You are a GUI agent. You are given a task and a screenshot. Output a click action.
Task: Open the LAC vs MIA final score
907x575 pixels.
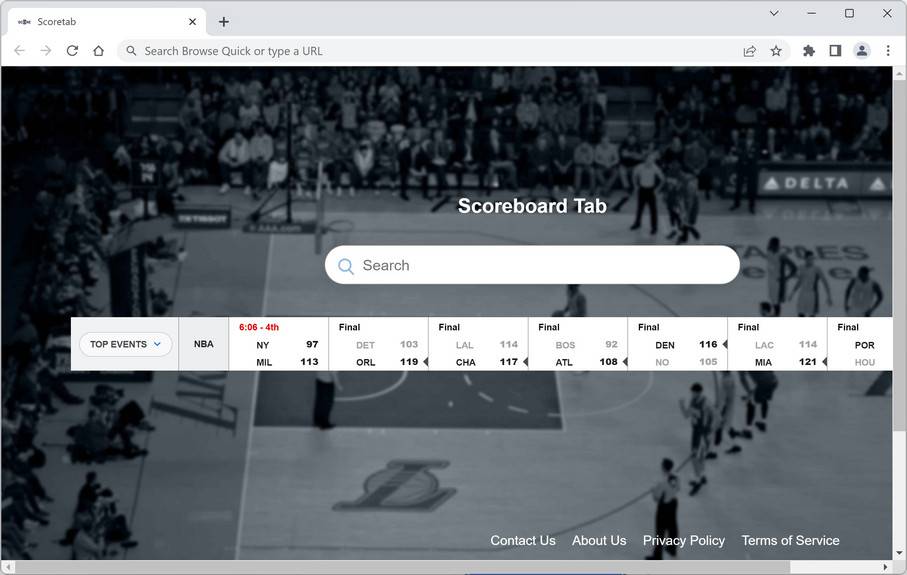[777, 344]
